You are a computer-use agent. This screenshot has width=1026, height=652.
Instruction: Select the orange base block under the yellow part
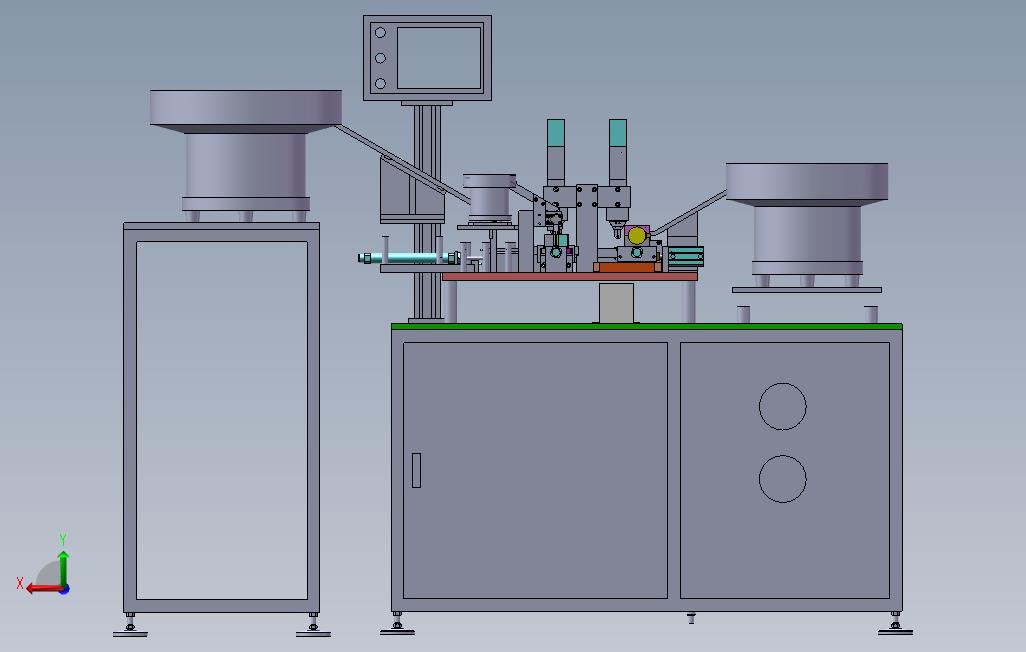coord(627,267)
